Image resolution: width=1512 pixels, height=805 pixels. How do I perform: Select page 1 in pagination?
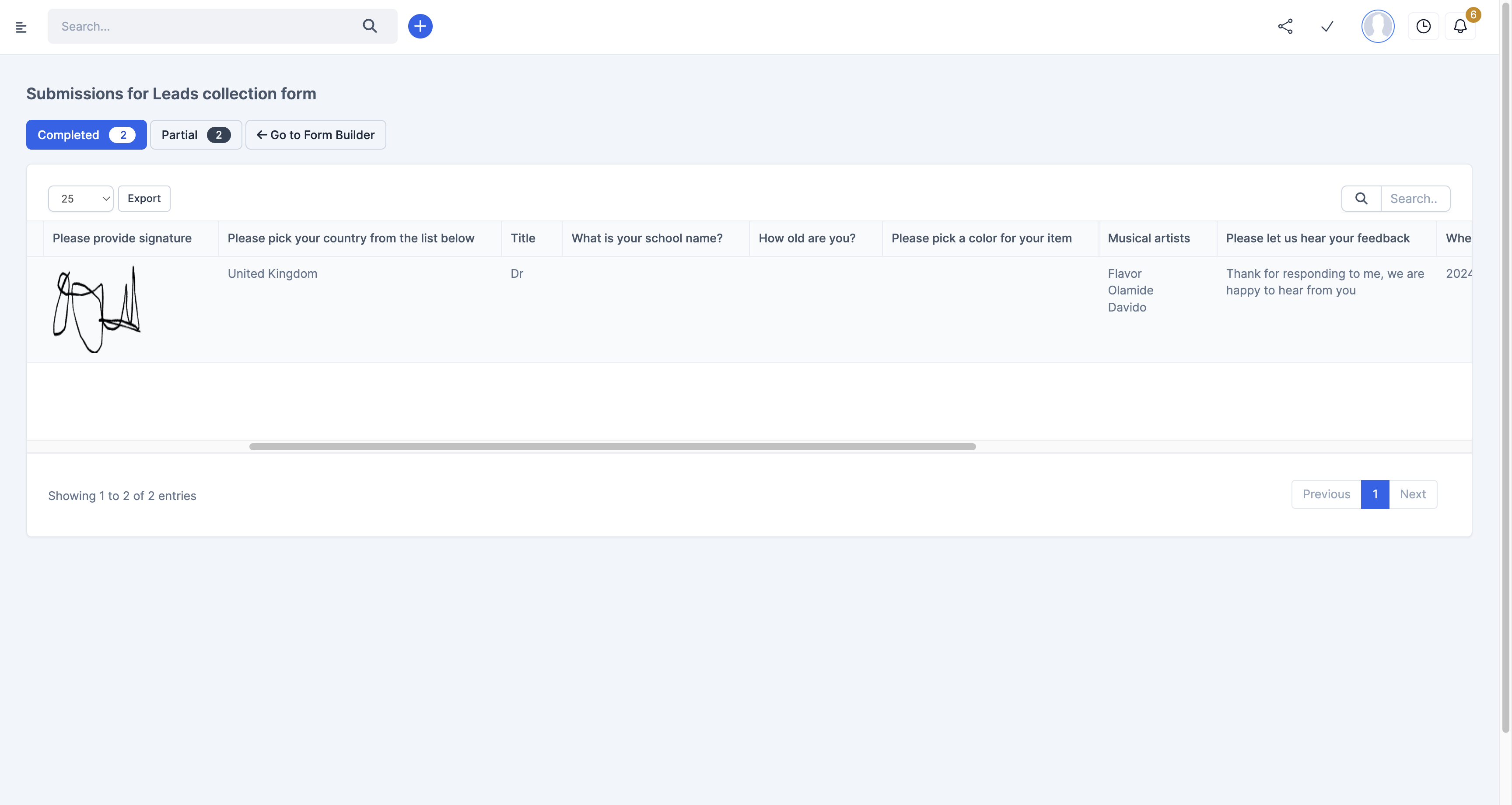click(1375, 494)
